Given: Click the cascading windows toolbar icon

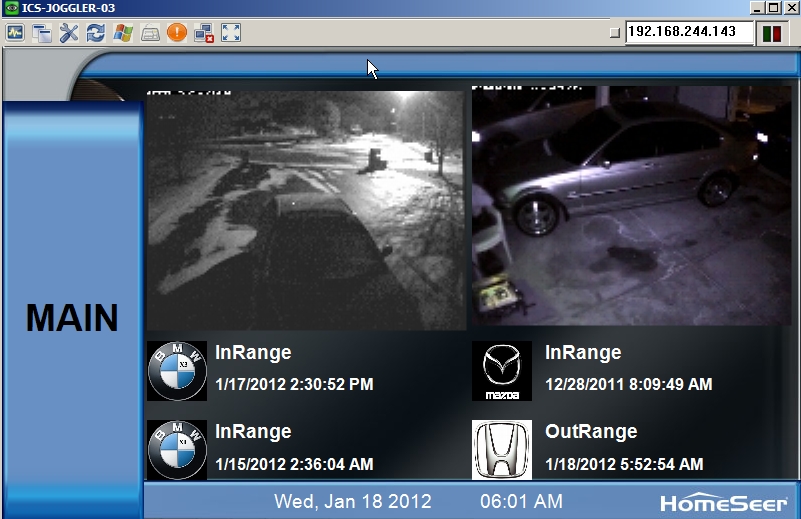Looking at the screenshot, I should pyautogui.click(x=42, y=33).
